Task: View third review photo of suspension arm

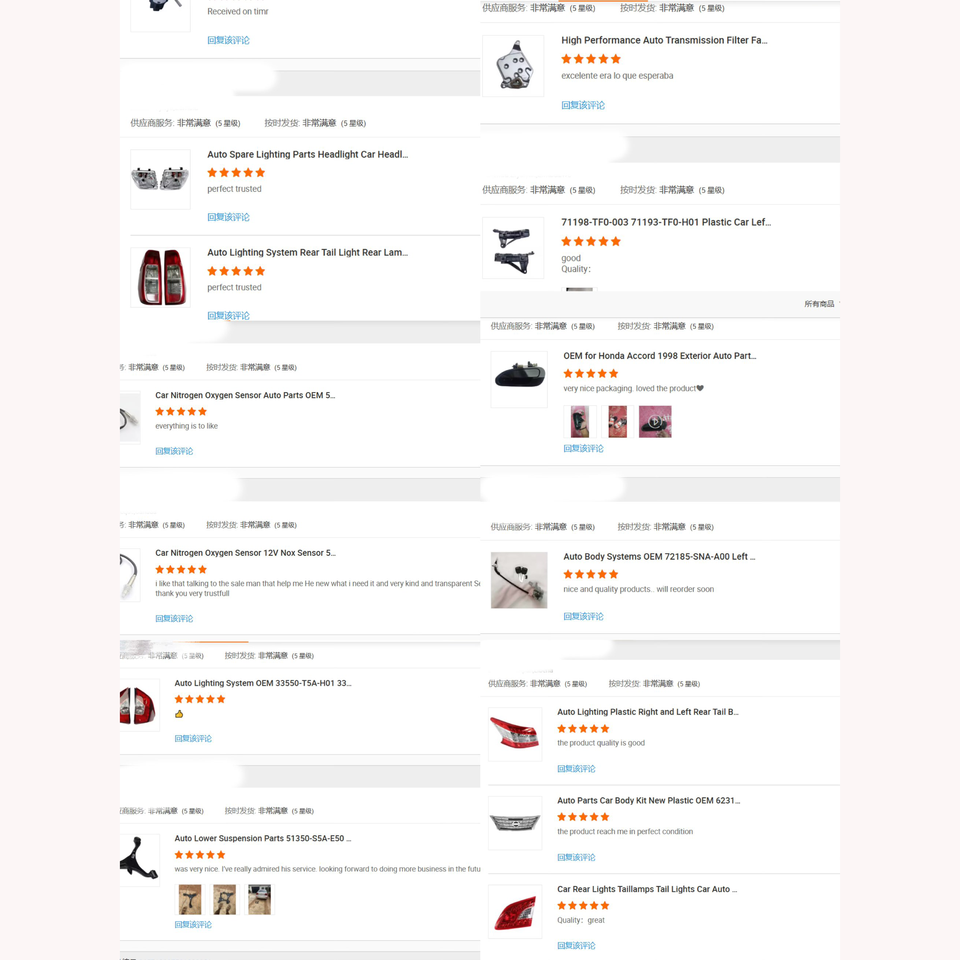Action: (x=260, y=900)
